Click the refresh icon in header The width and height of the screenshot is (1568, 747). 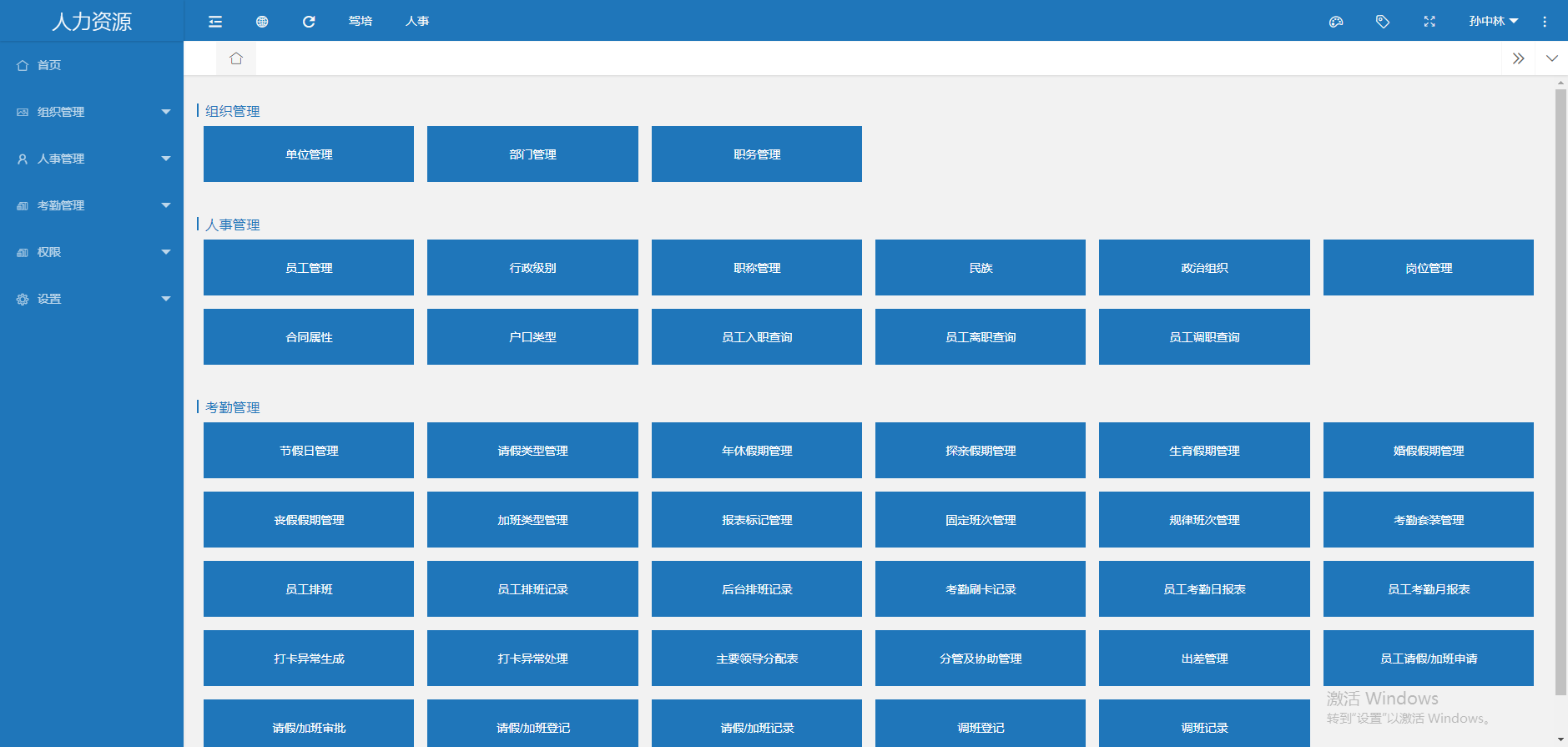309,22
